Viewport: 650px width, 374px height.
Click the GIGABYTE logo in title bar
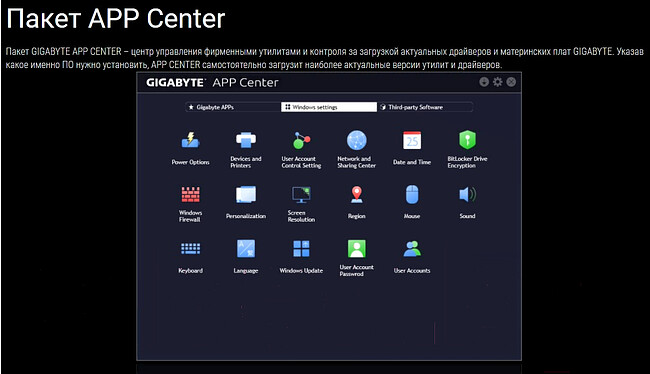(x=175, y=83)
